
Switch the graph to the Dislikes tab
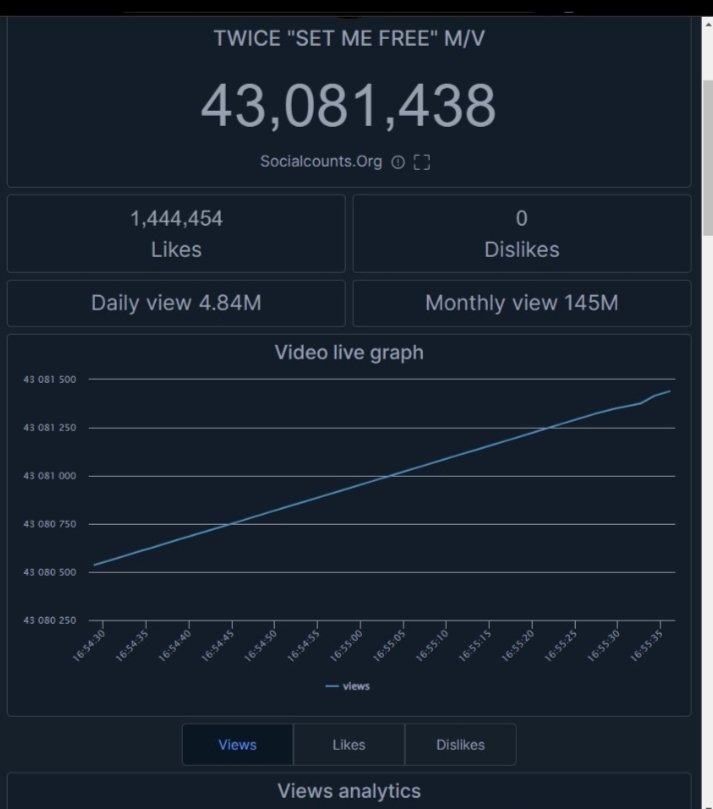pos(460,745)
